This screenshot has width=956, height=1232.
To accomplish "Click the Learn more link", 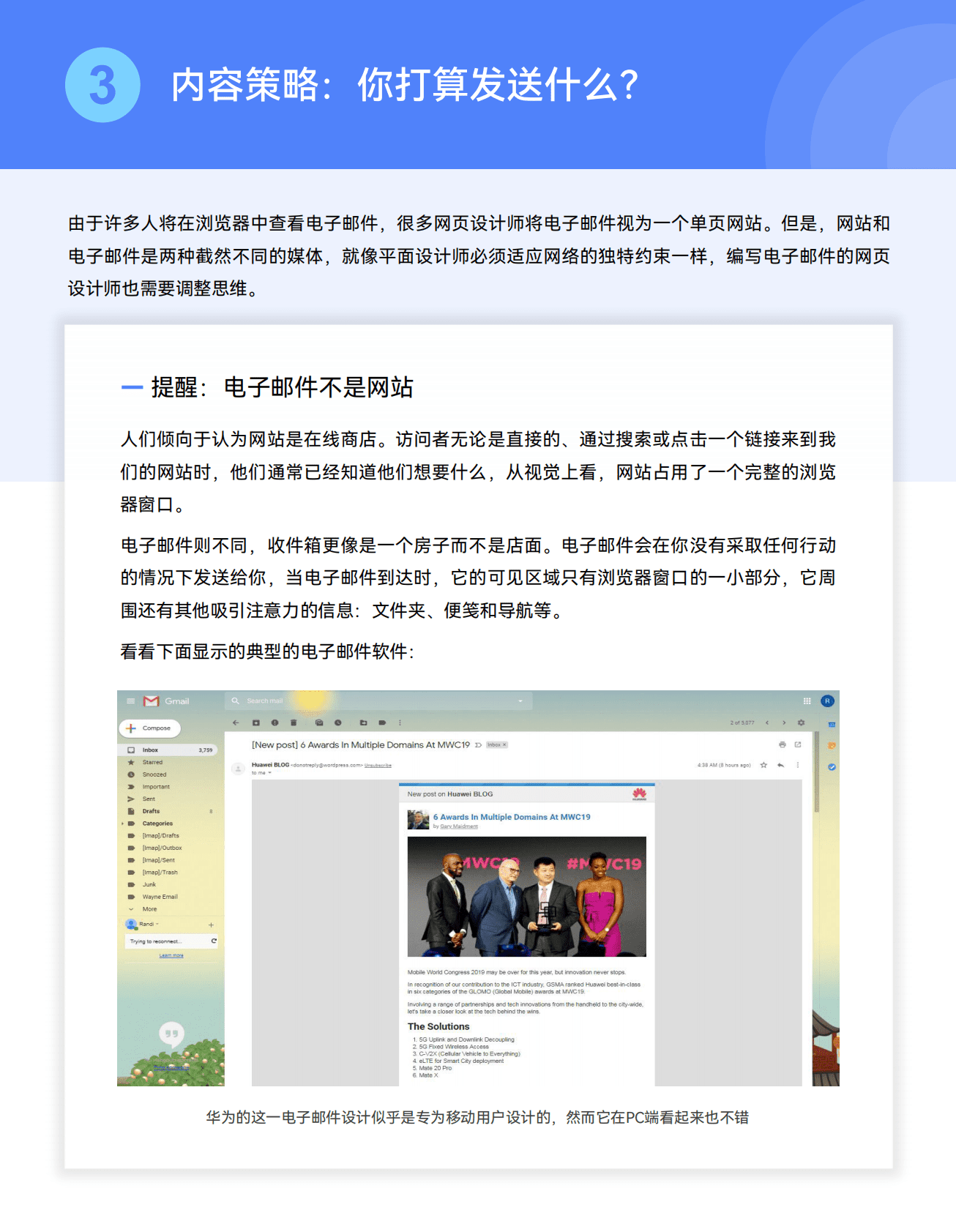I will coord(171,955).
